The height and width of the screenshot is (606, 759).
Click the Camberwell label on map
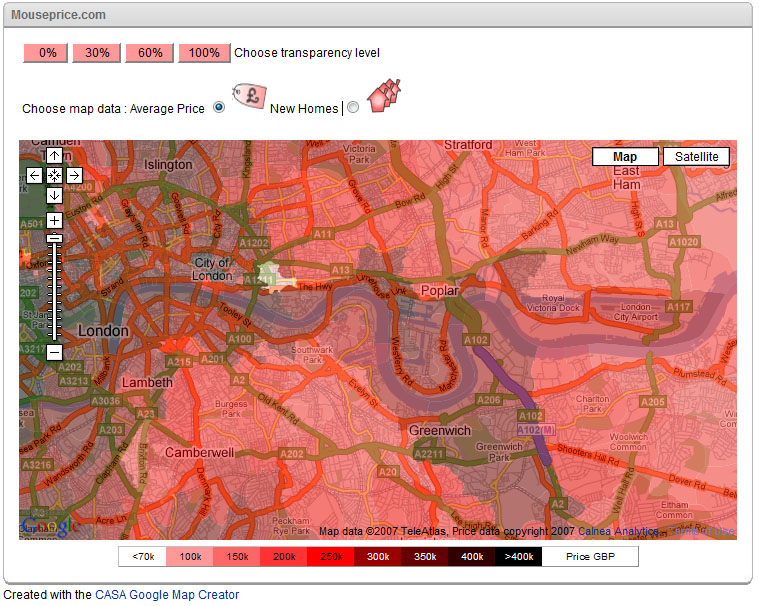pos(199,453)
